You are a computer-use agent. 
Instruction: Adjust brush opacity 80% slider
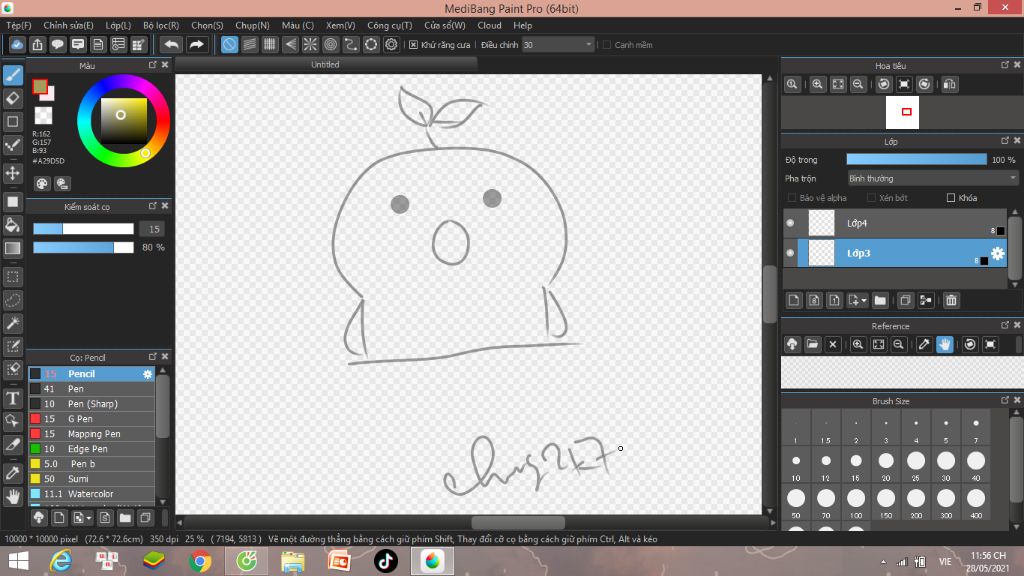click(84, 248)
